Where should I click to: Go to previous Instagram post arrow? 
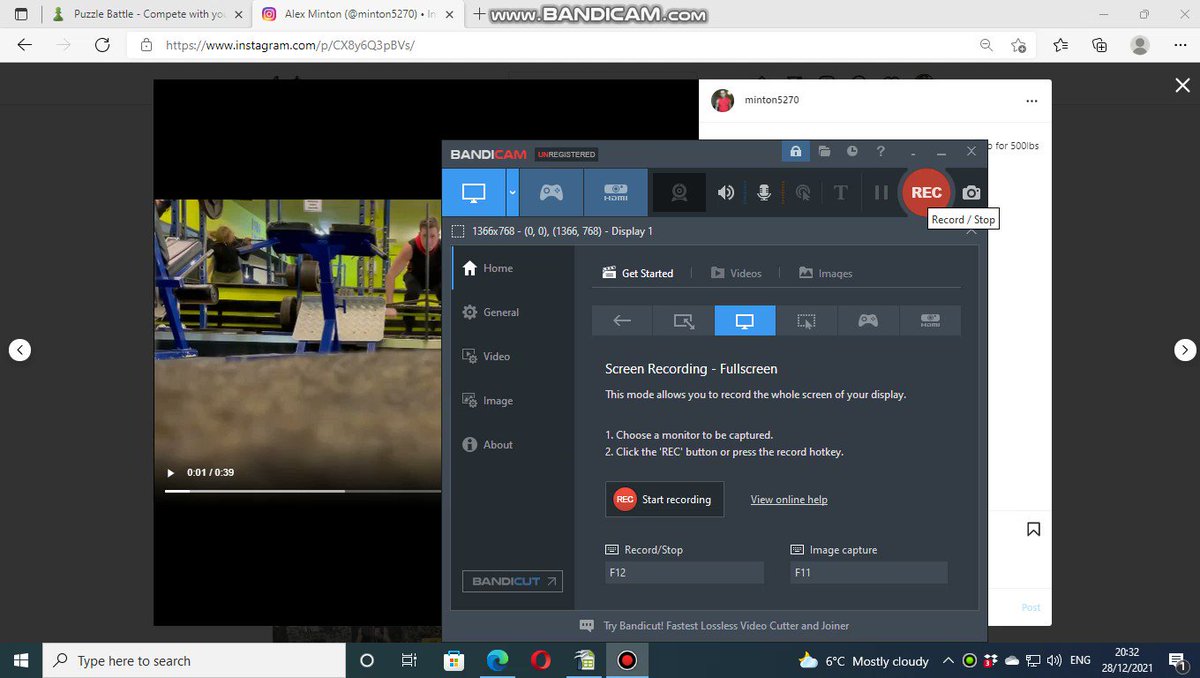19,349
